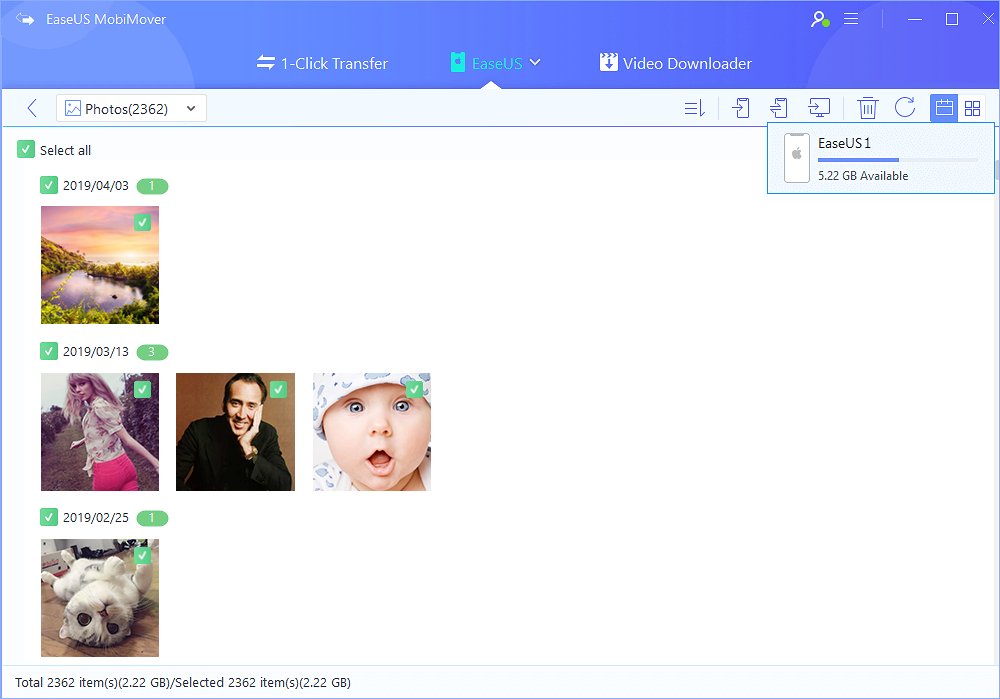Open the blonde woman in field thumbnail
This screenshot has height=699, width=1000.
point(100,432)
